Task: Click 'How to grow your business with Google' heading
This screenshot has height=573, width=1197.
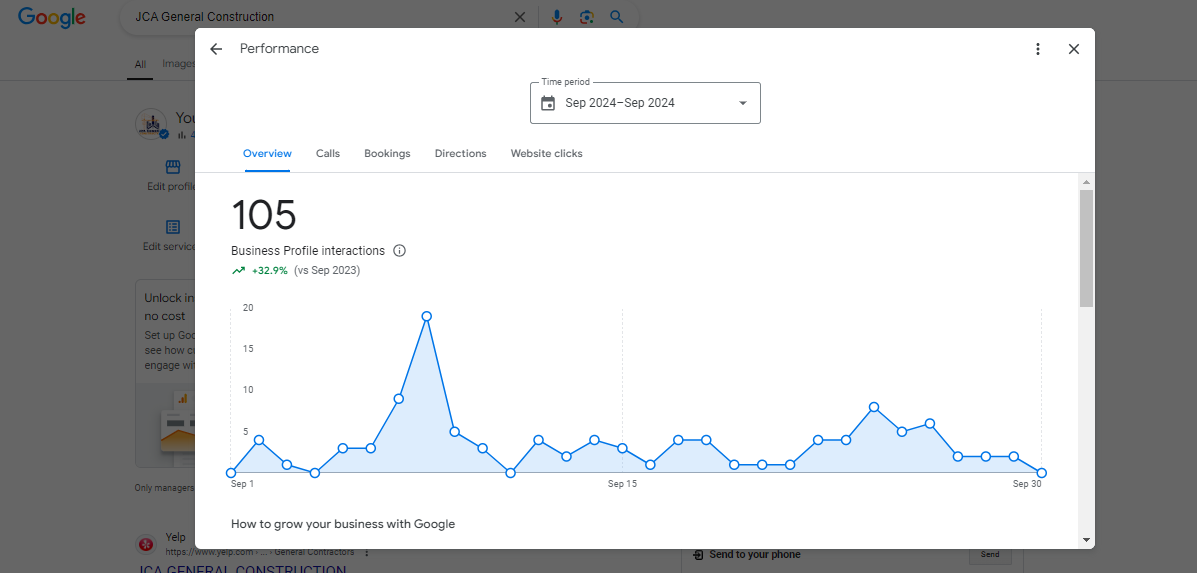Action: 343,524
